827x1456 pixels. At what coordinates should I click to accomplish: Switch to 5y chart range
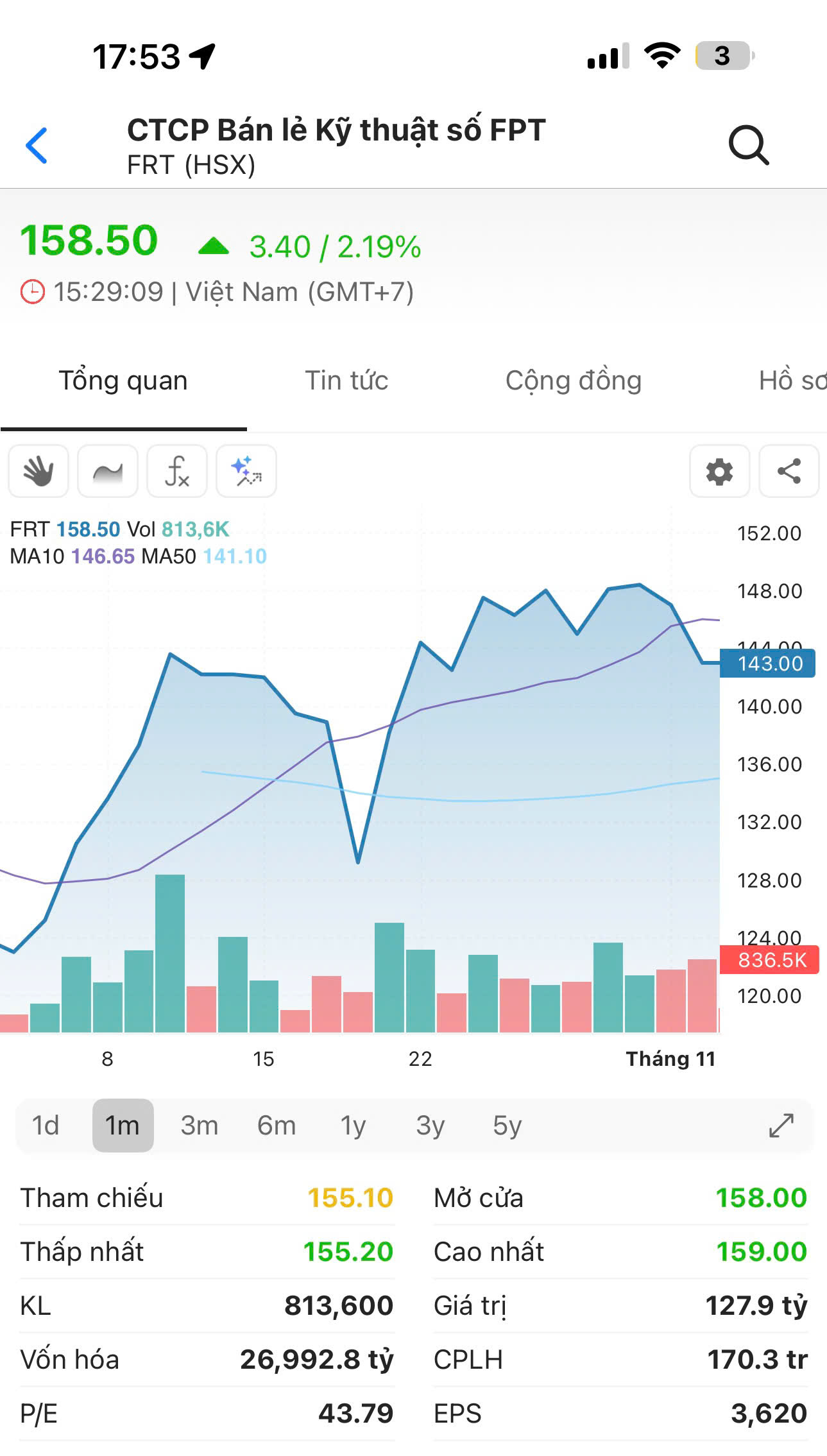coord(507,1126)
